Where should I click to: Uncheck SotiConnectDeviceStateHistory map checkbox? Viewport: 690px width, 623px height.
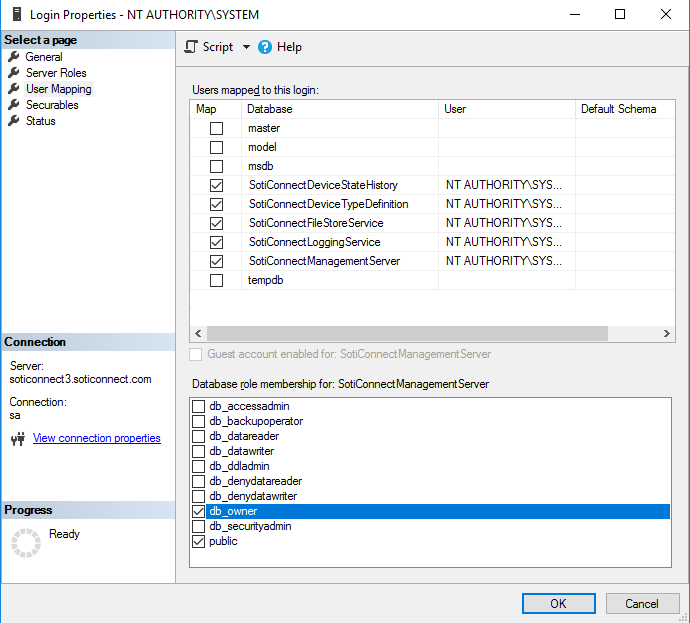pyautogui.click(x=216, y=185)
